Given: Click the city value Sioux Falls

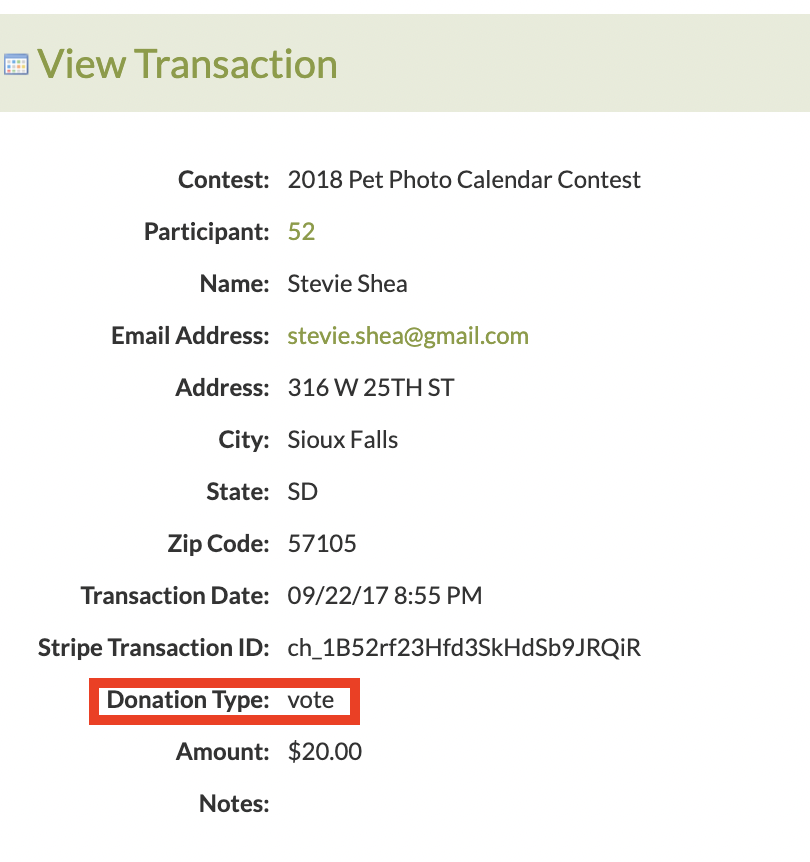Looking at the screenshot, I should [343, 440].
